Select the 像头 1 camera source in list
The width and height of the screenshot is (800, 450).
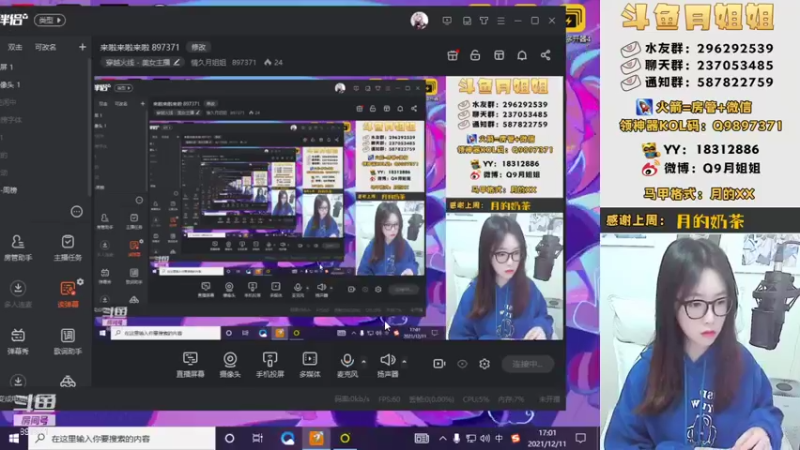[10, 85]
